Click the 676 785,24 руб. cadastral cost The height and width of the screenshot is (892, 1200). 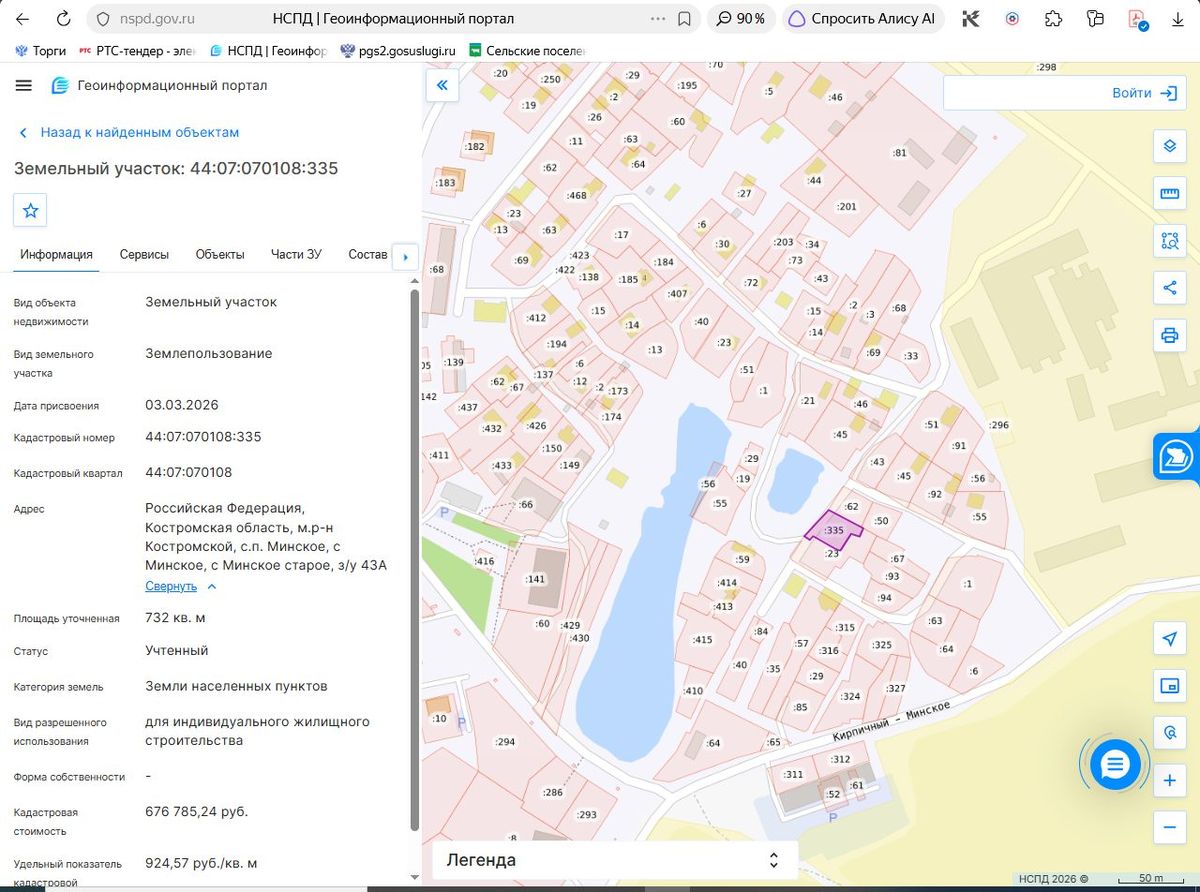(x=196, y=811)
